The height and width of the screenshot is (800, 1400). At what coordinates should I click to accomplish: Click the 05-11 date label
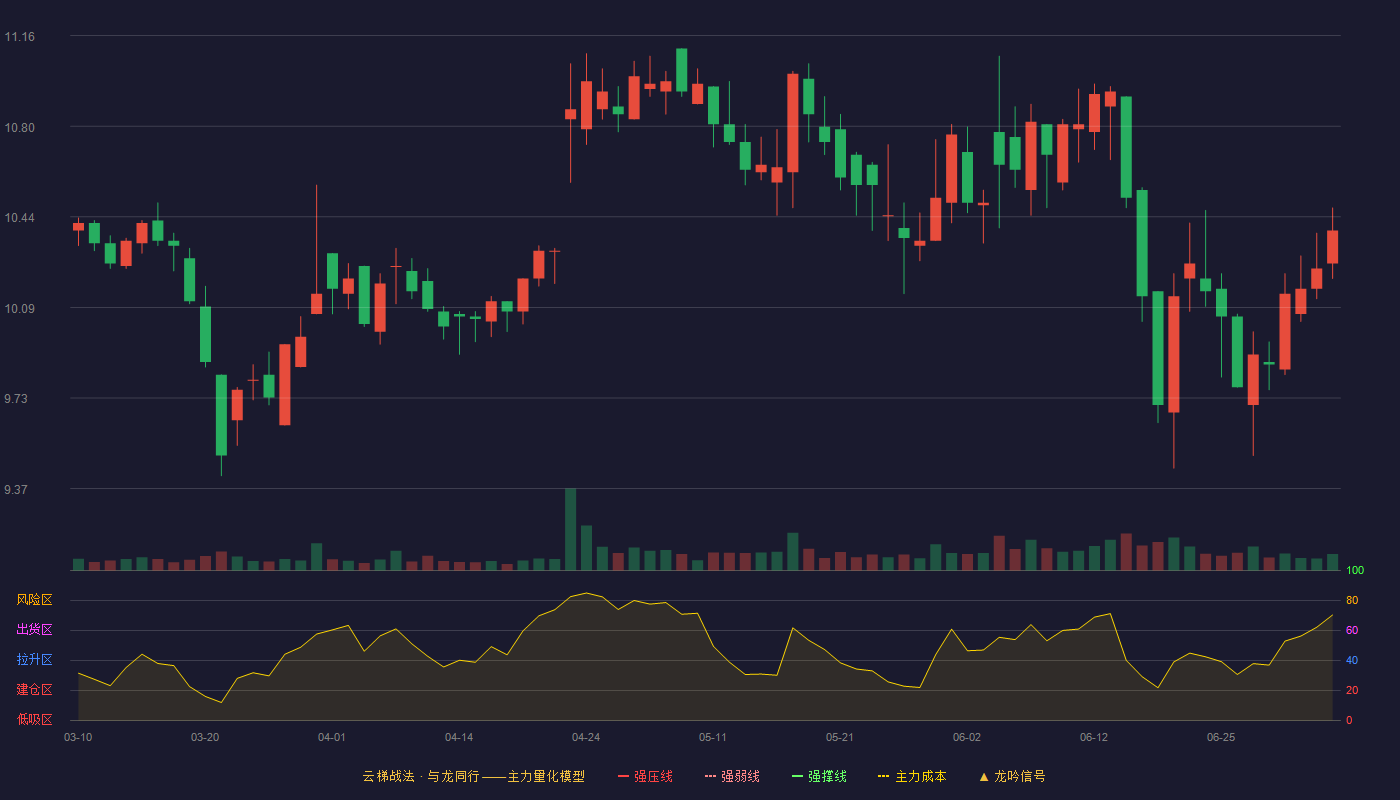click(x=713, y=737)
